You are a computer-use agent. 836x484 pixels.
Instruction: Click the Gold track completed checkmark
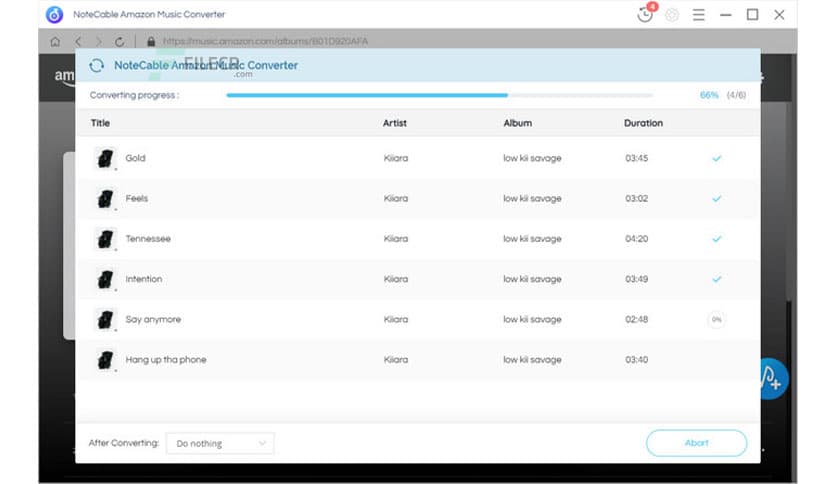click(x=717, y=158)
